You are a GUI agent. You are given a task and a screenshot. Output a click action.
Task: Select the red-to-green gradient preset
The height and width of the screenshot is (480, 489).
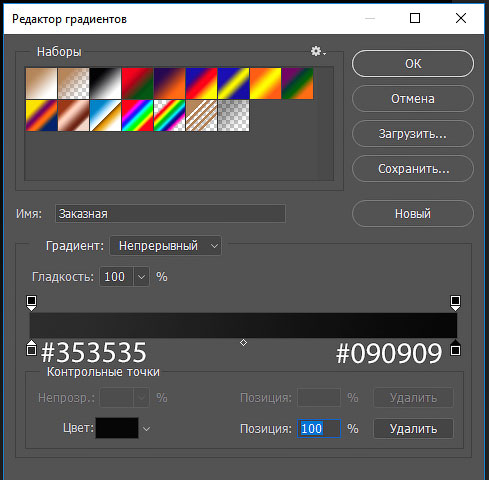coord(137,84)
